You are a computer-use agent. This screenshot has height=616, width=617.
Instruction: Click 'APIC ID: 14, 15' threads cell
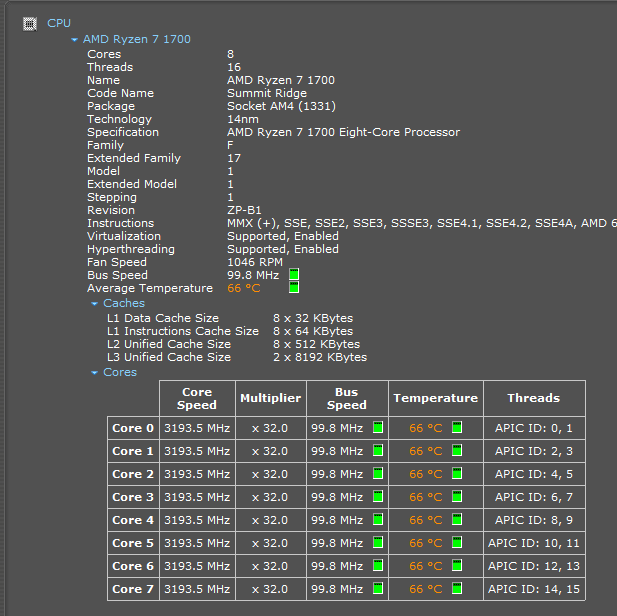click(x=534, y=589)
